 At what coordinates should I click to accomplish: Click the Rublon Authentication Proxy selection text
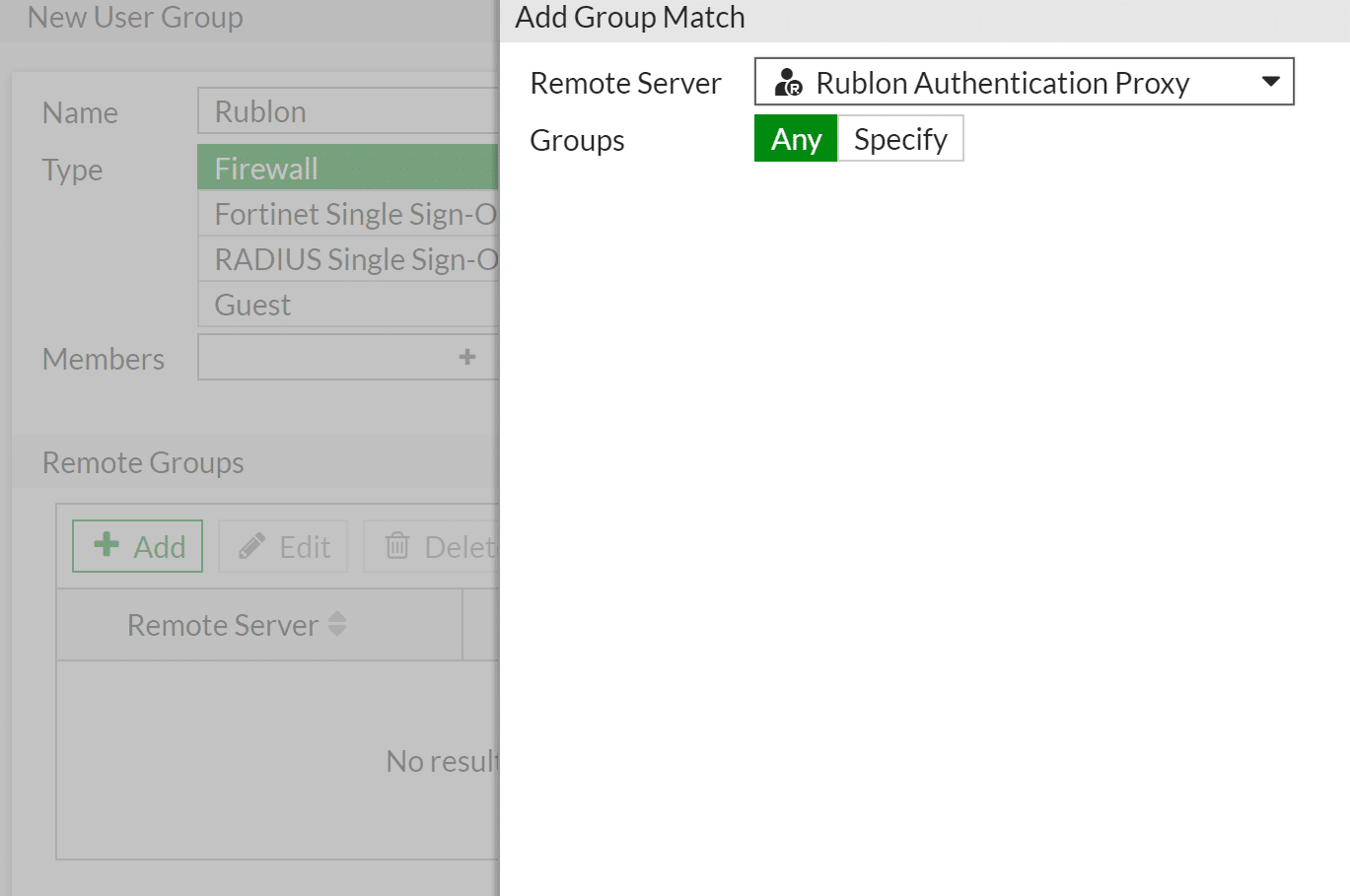tap(1002, 83)
